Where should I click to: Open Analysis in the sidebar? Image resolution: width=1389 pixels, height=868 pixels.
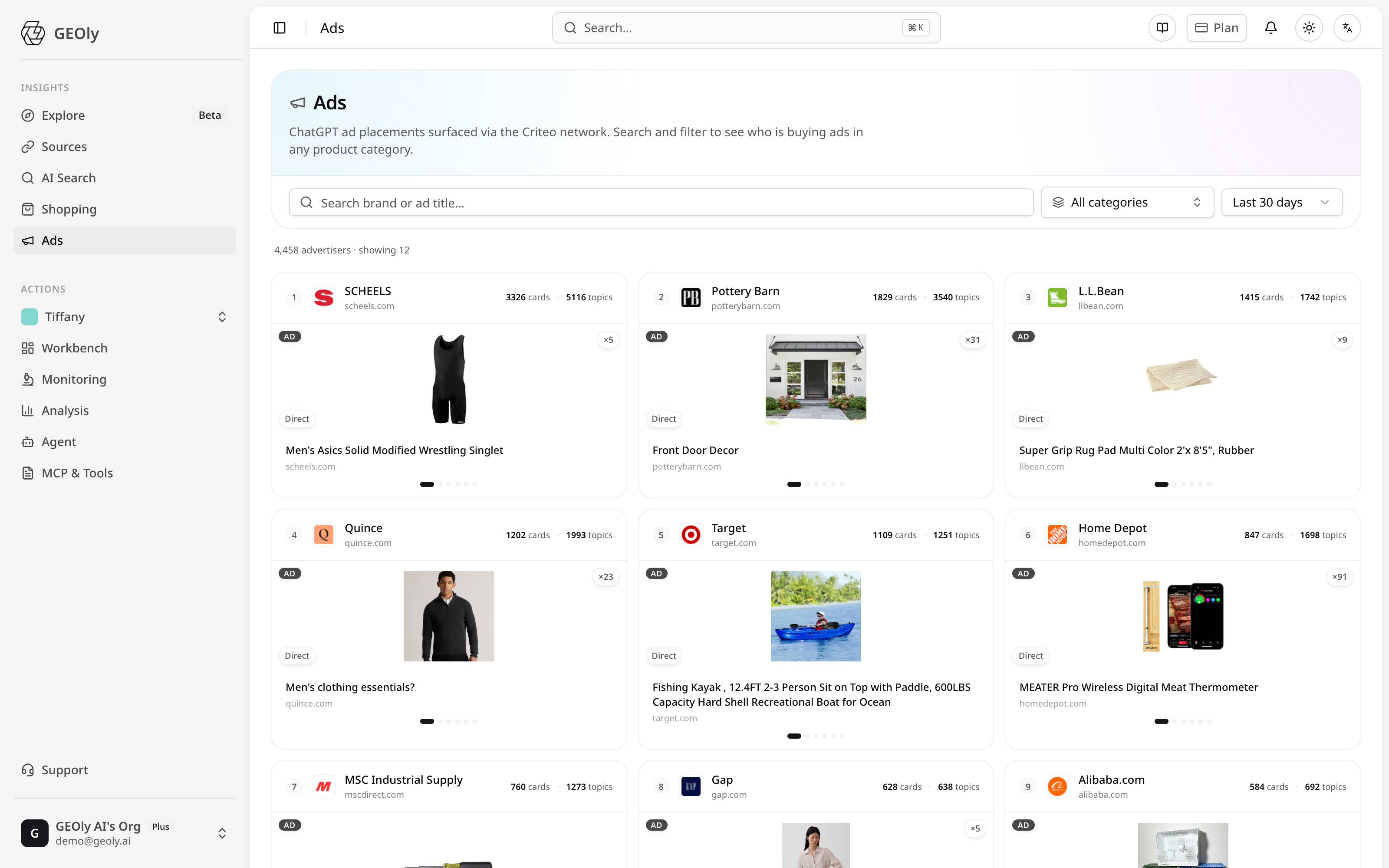click(x=125, y=411)
